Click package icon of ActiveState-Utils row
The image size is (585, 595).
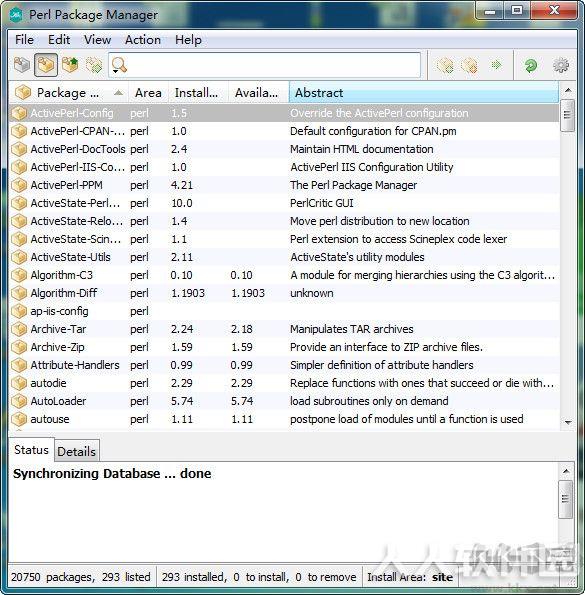click(19, 257)
